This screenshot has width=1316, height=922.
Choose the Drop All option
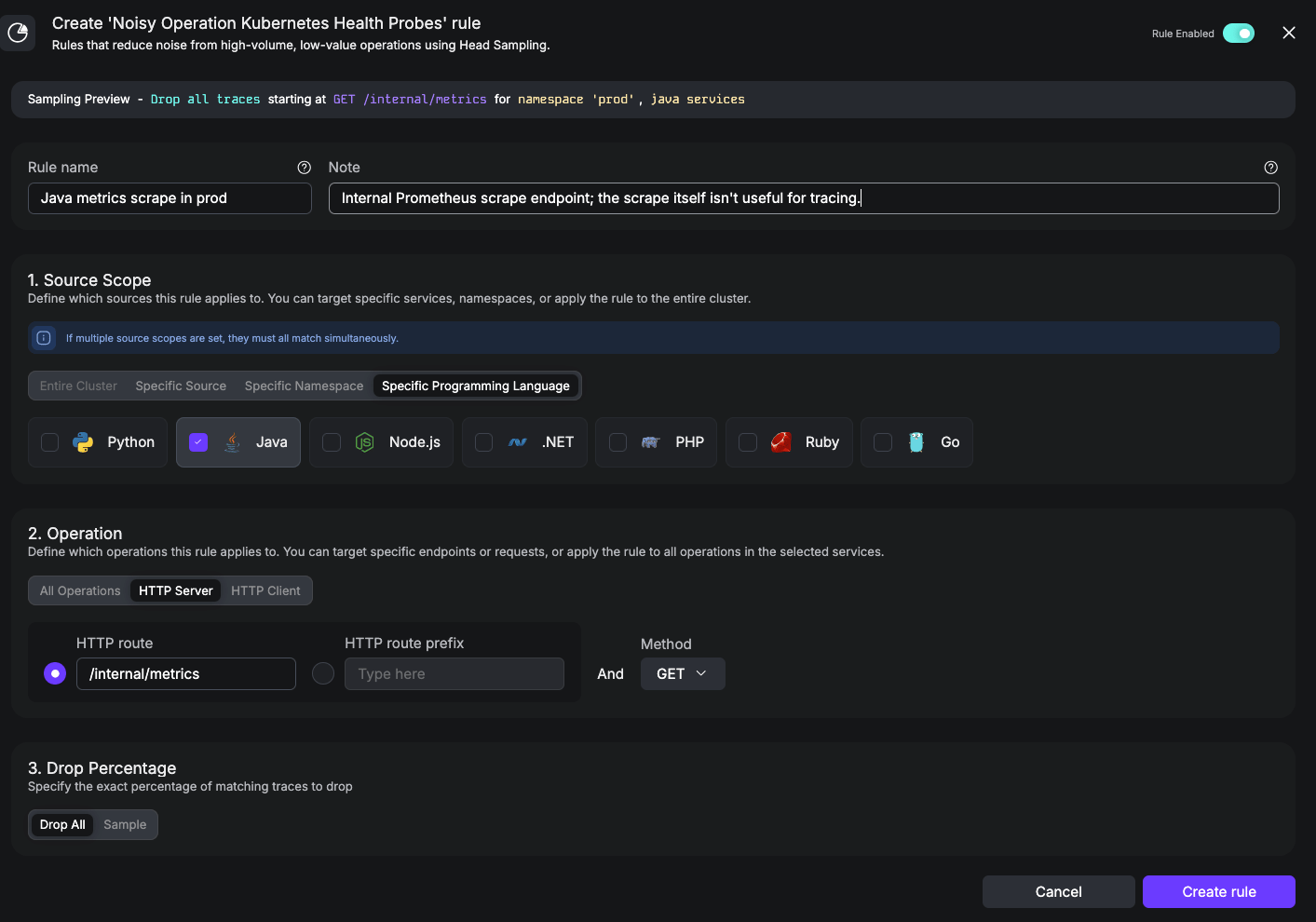pos(62,824)
